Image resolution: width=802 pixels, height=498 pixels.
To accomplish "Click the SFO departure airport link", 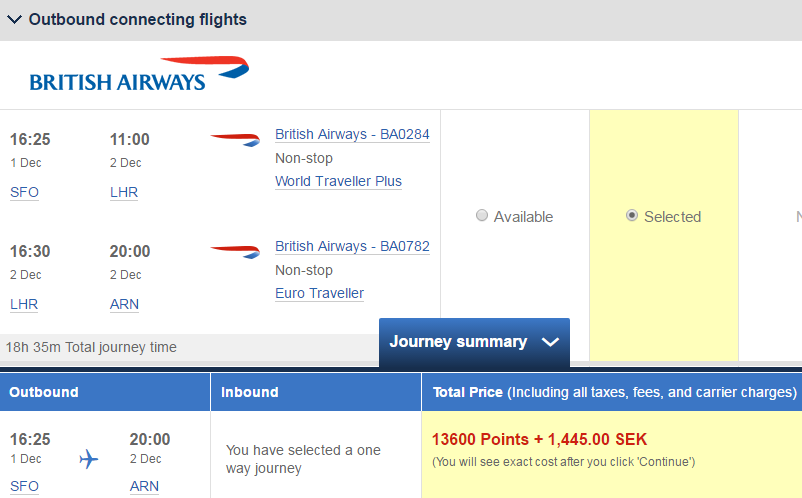I will [x=24, y=192].
